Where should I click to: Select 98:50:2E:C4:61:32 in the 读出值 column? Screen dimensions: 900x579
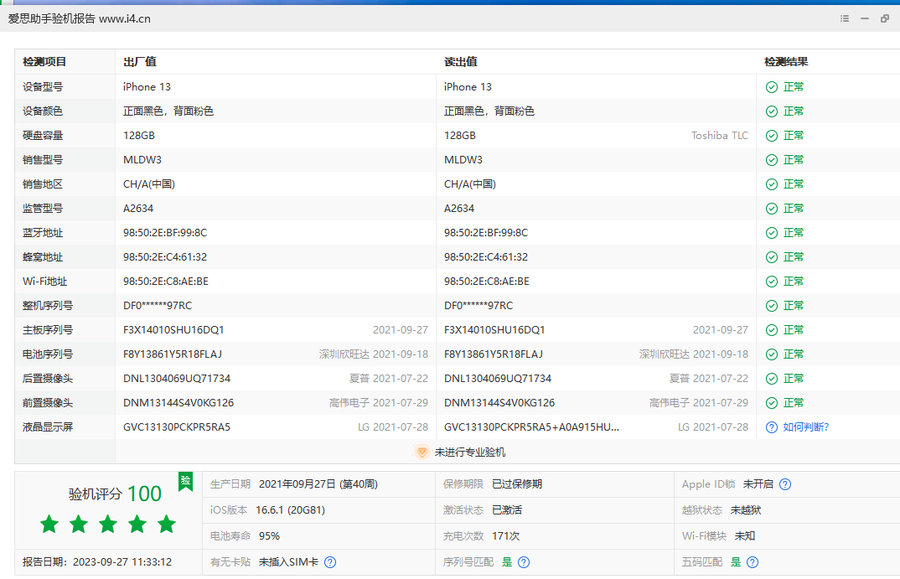[486, 257]
